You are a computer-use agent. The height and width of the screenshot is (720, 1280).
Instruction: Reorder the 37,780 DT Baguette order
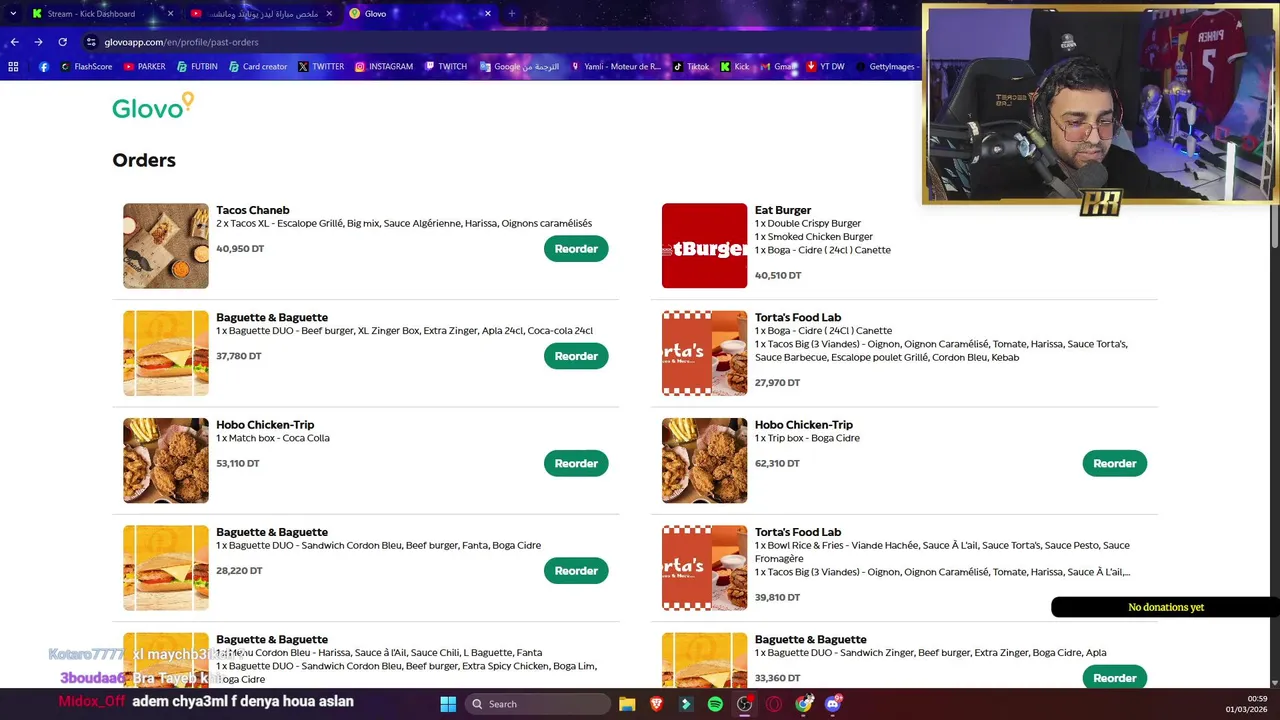[576, 356]
